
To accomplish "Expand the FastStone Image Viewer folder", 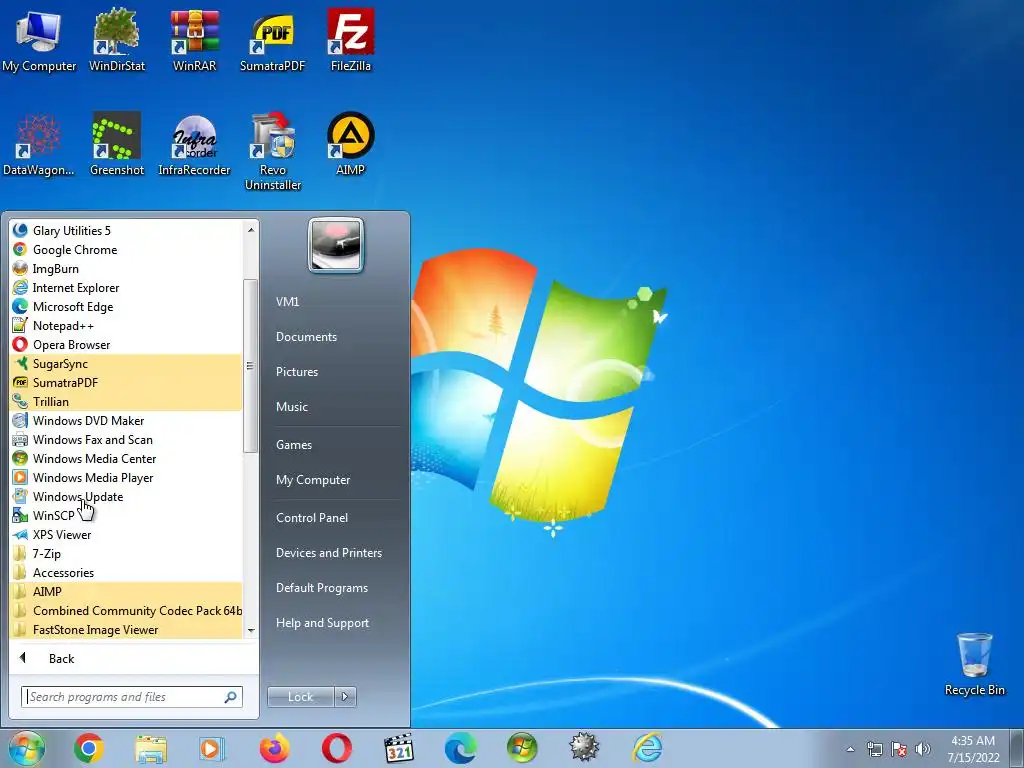I will point(126,630).
